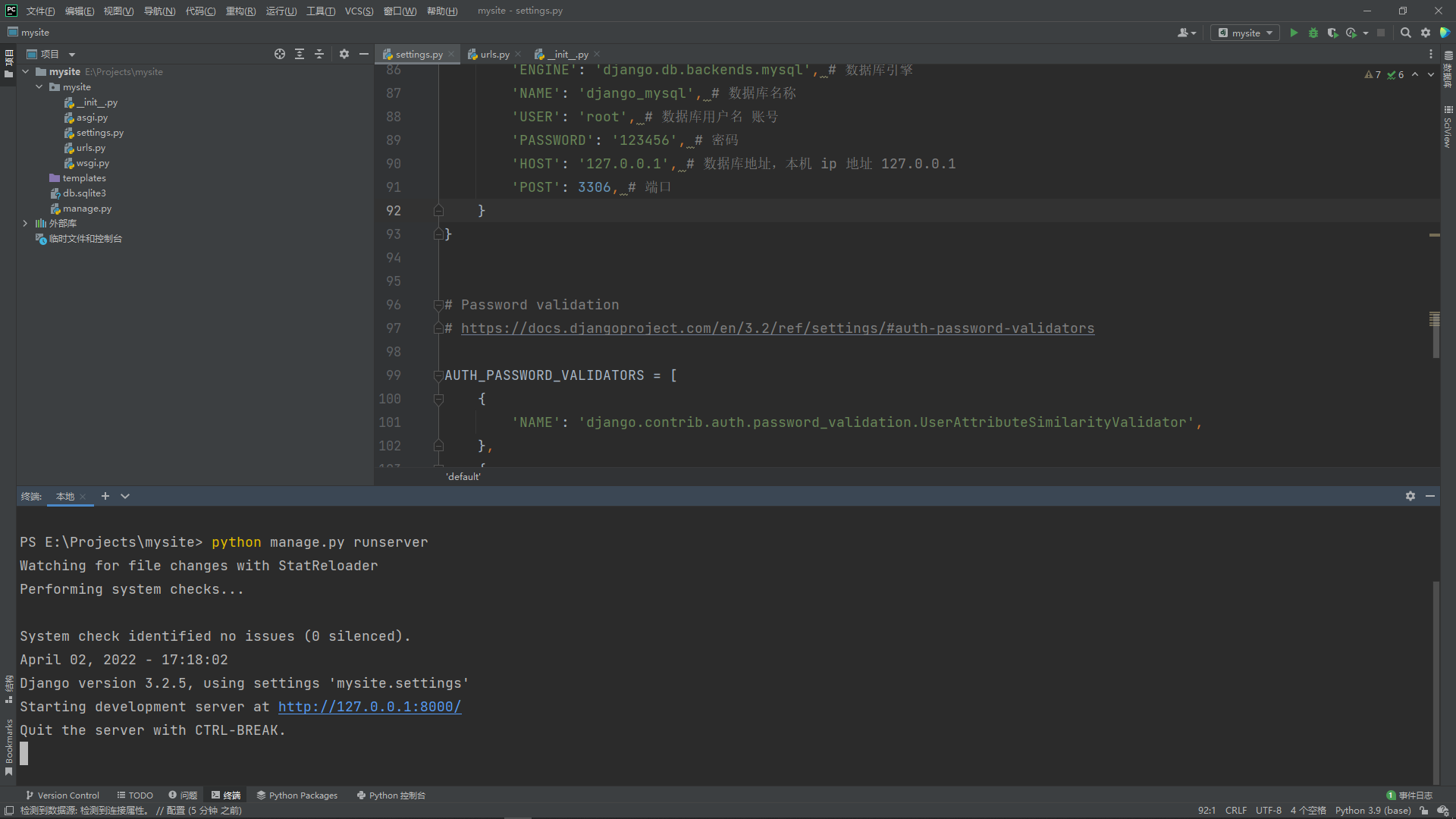Open the http://127.0.0.1:8000/ server link
Viewport: 1456px width, 819px height.
click(369, 707)
